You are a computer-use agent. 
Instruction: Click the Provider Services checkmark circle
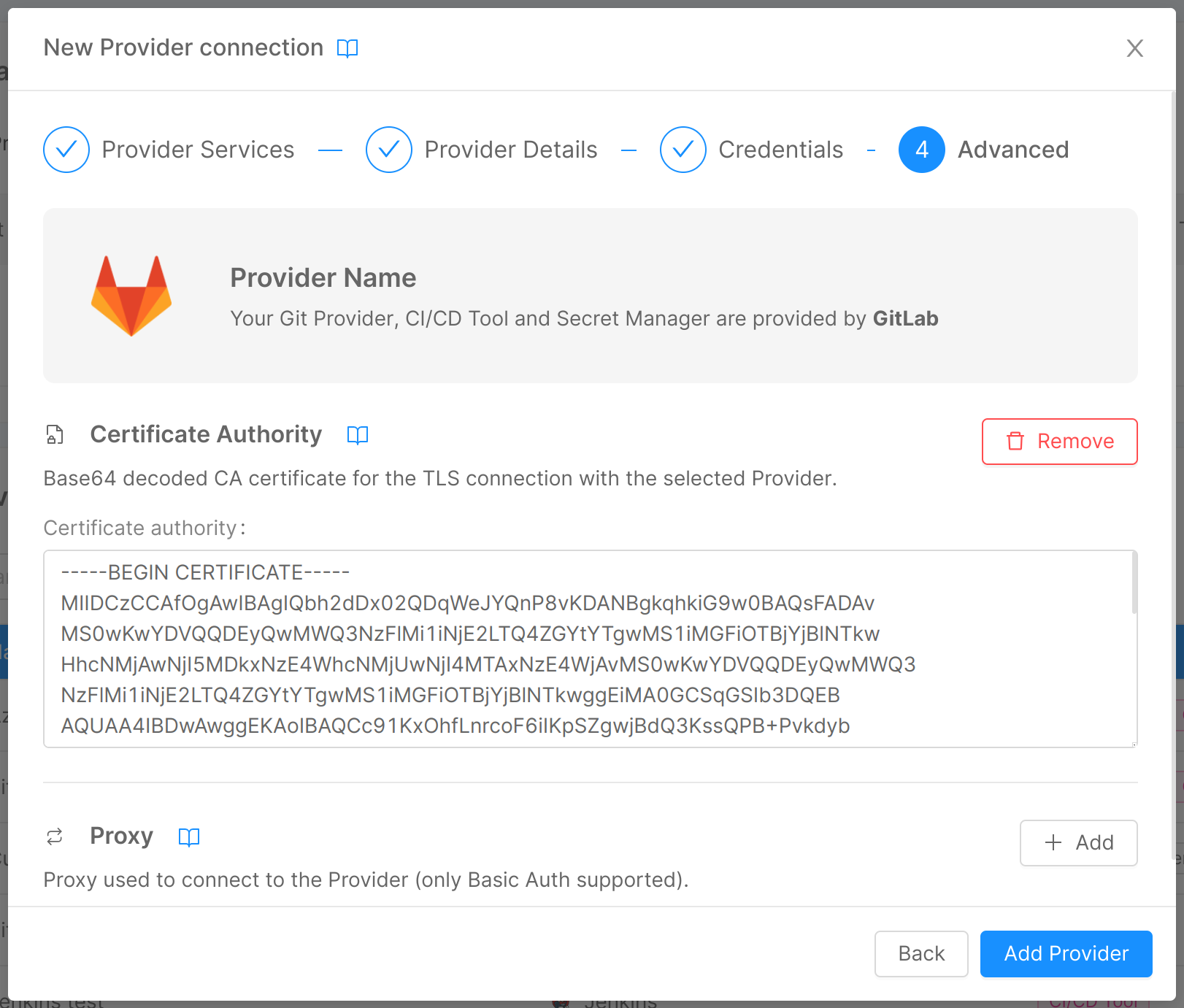coord(66,150)
